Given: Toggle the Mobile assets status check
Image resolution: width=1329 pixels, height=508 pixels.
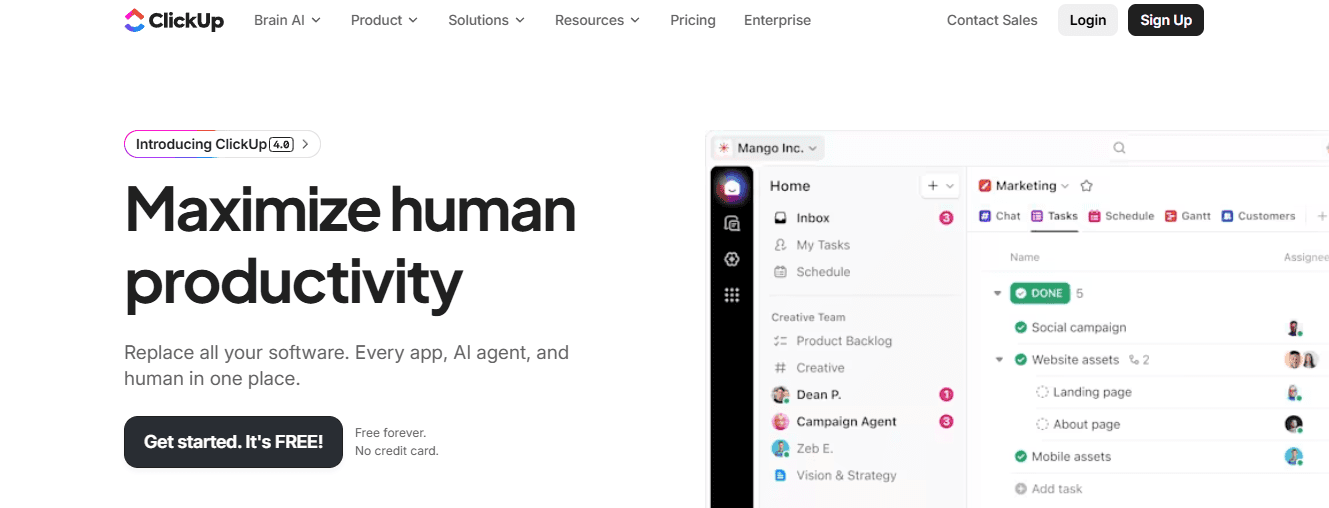Looking at the screenshot, I should coord(1021,457).
